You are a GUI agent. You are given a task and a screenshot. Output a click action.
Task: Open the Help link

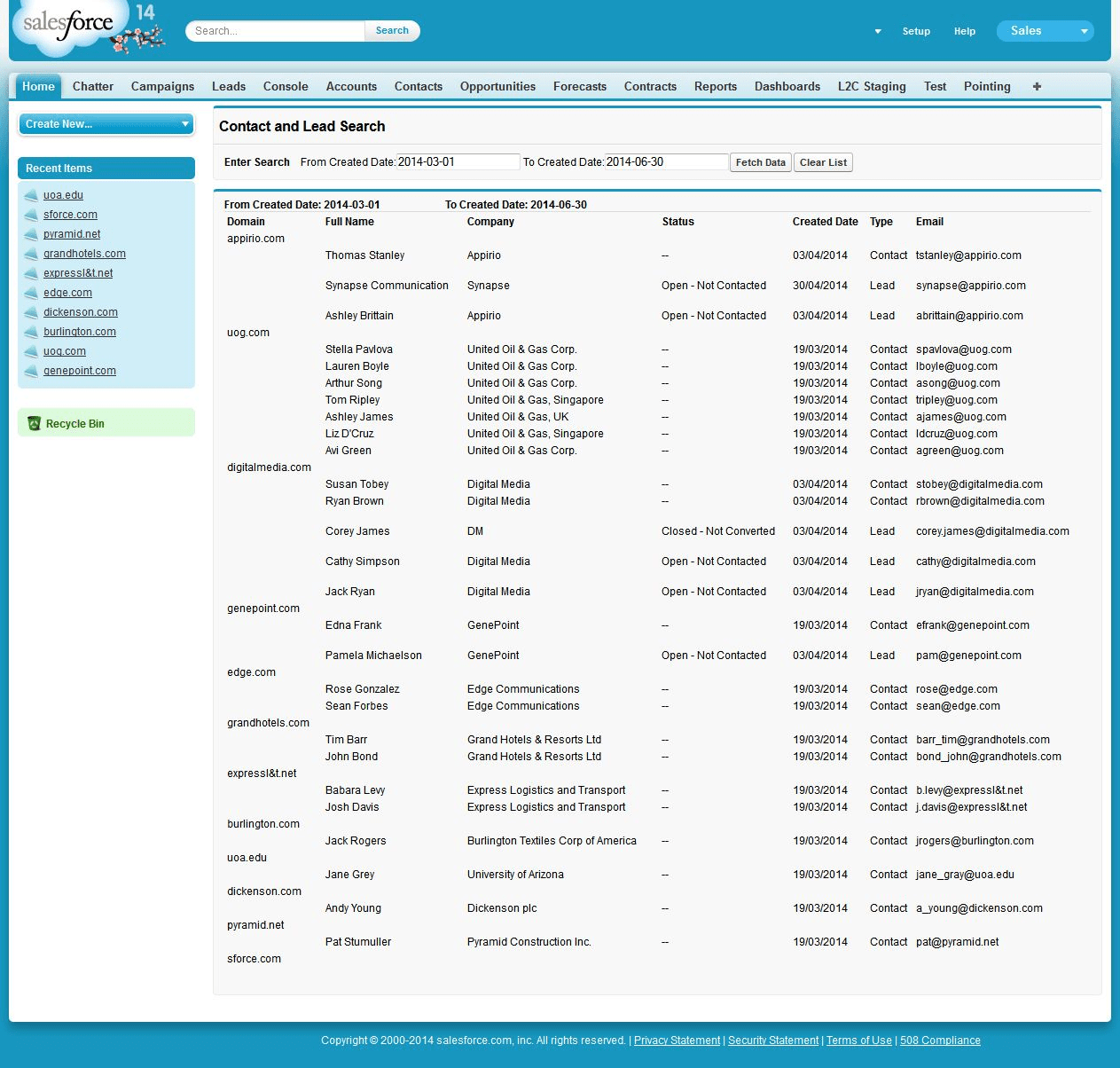(x=965, y=31)
